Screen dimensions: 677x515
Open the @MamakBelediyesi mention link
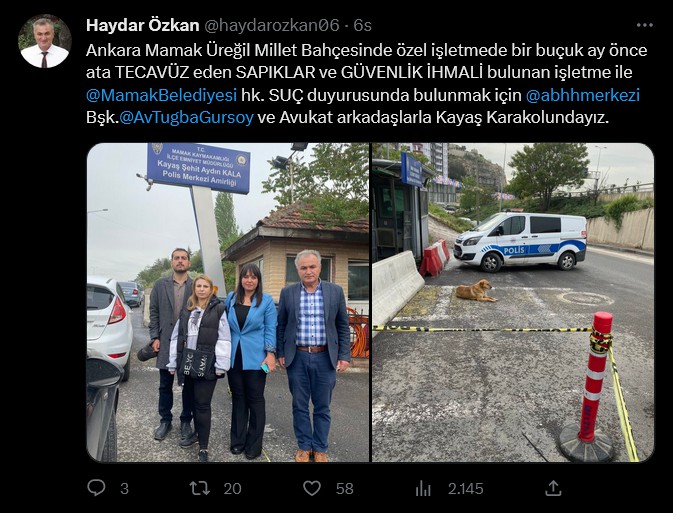[x=161, y=95]
